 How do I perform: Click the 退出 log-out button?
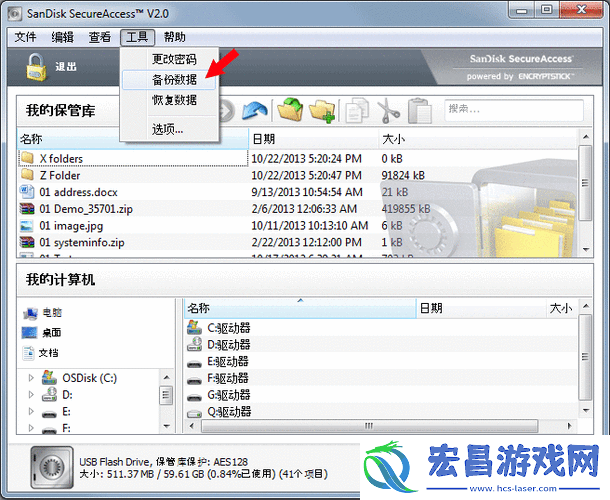[x=66, y=67]
